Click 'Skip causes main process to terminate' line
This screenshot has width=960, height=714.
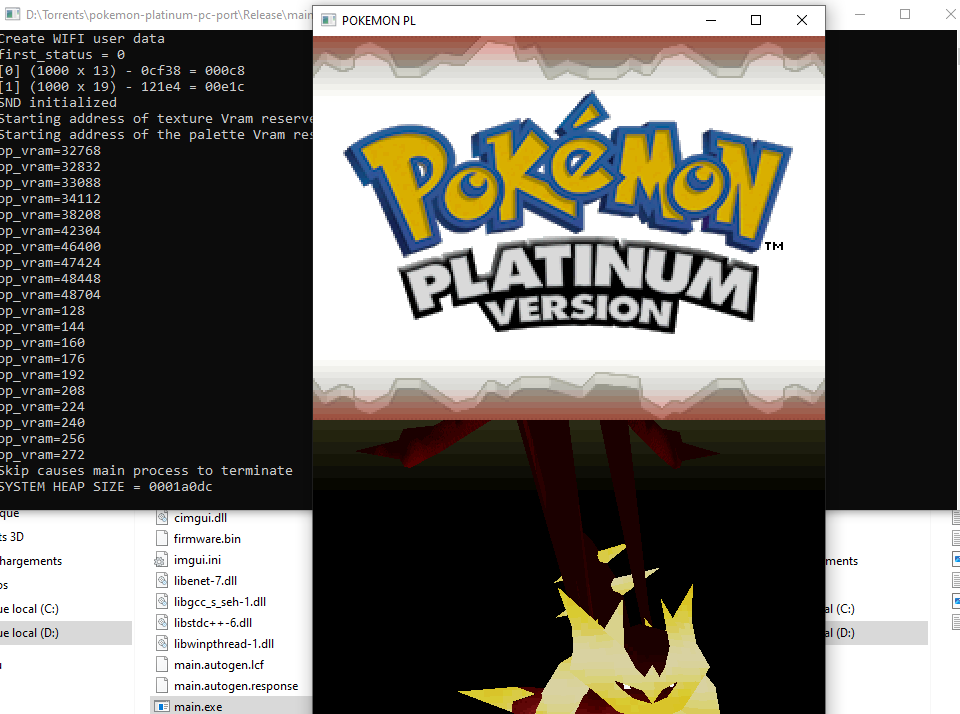coord(146,471)
